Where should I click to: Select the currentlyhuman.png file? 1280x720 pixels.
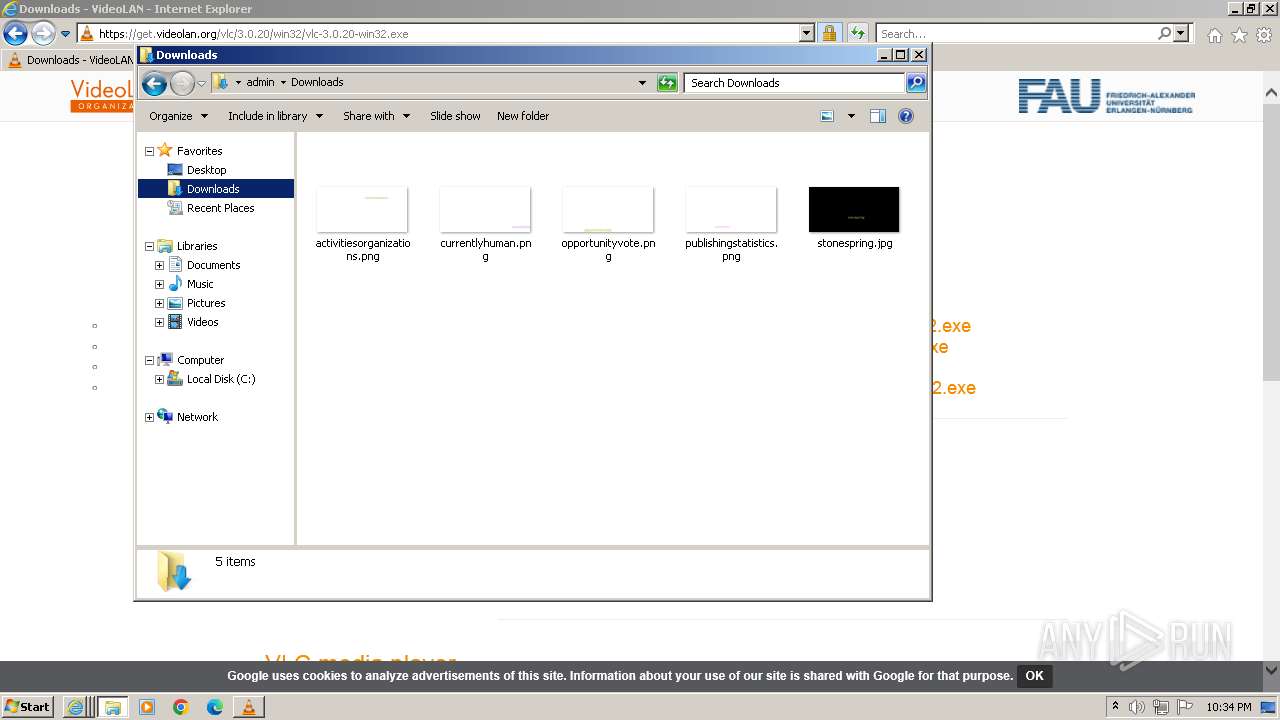coord(485,224)
